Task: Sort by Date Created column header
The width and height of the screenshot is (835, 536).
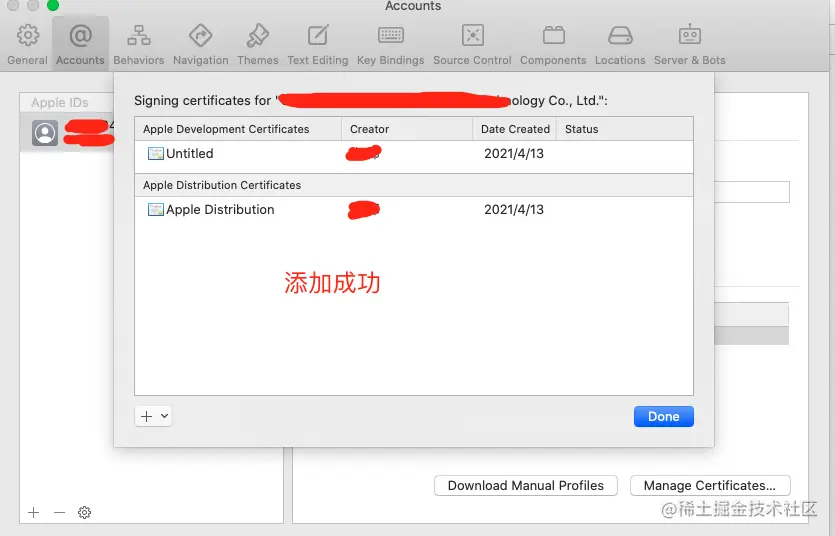Action: click(514, 129)
